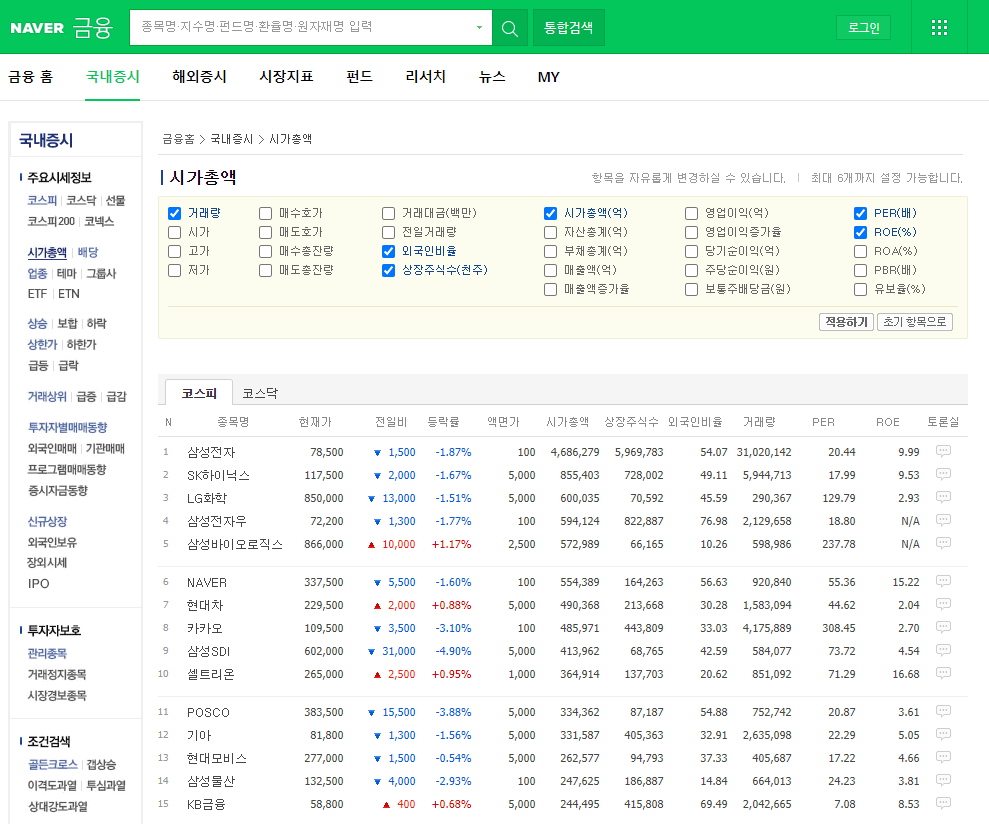The width and height of the screenshot is (989, 824).
Task: Open the 시장지표 menu
Action: point(286,76)
